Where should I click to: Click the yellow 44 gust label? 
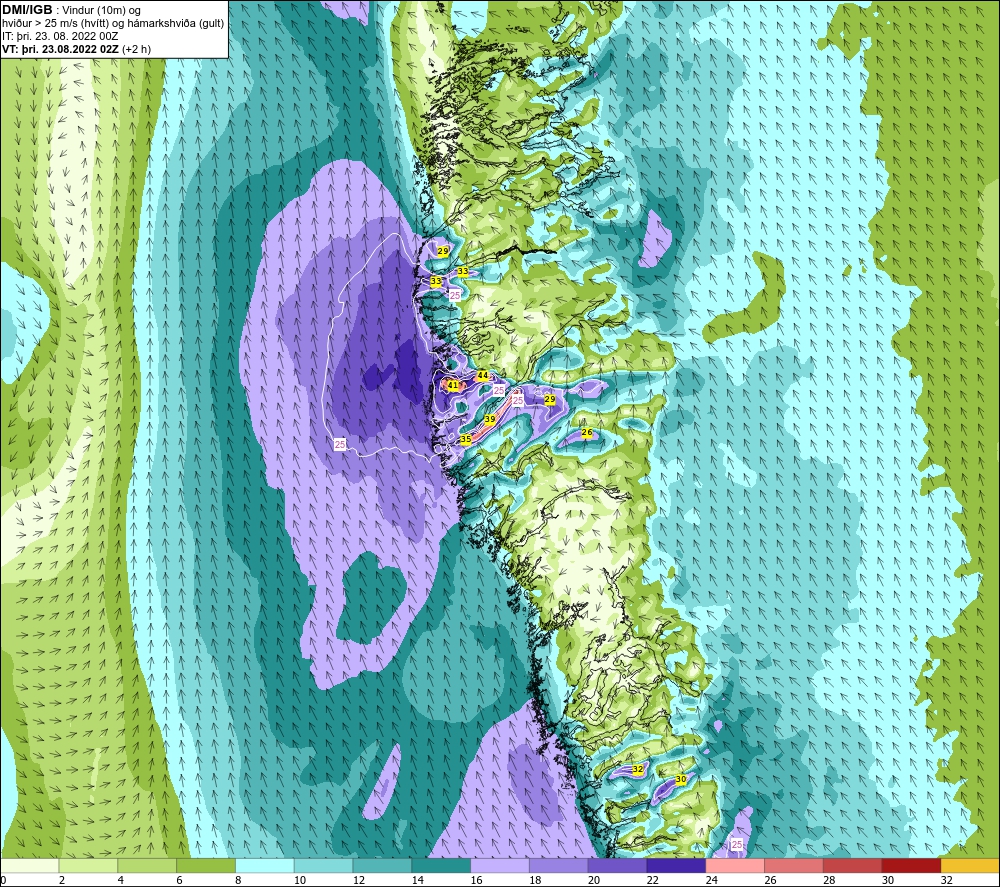483,376
